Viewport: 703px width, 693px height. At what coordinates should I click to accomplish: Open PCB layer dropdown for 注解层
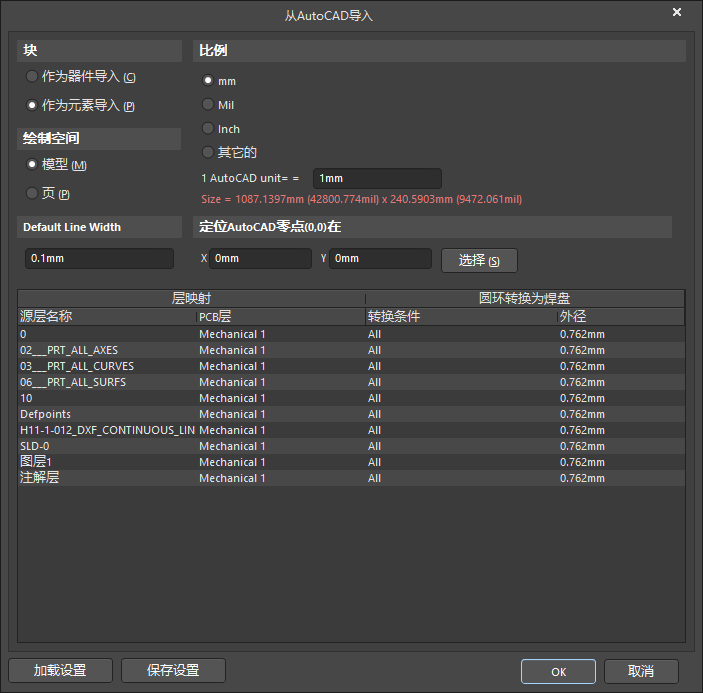[x=281, y=478]
